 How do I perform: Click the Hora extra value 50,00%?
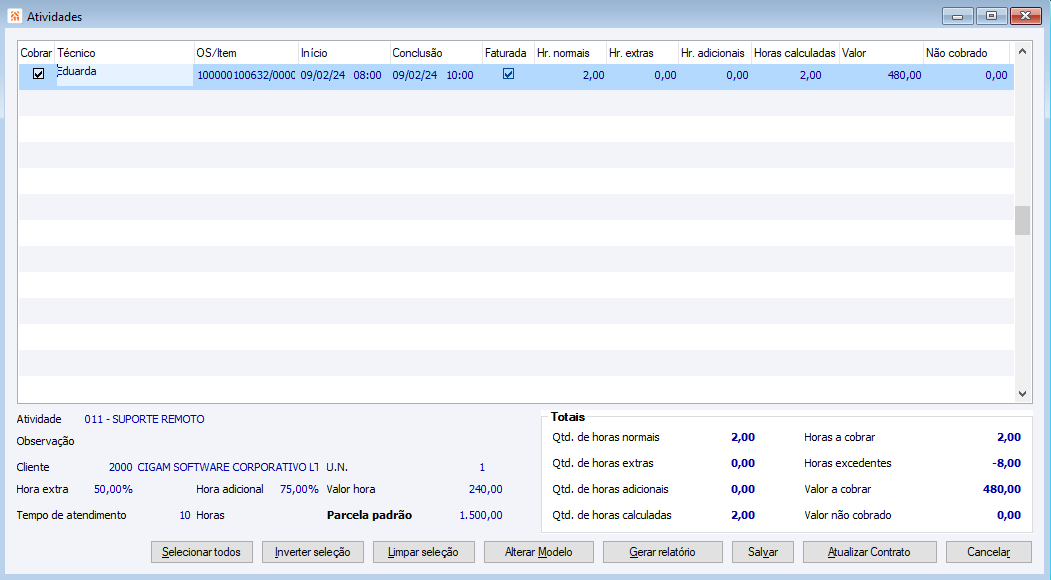coord(113,489)
